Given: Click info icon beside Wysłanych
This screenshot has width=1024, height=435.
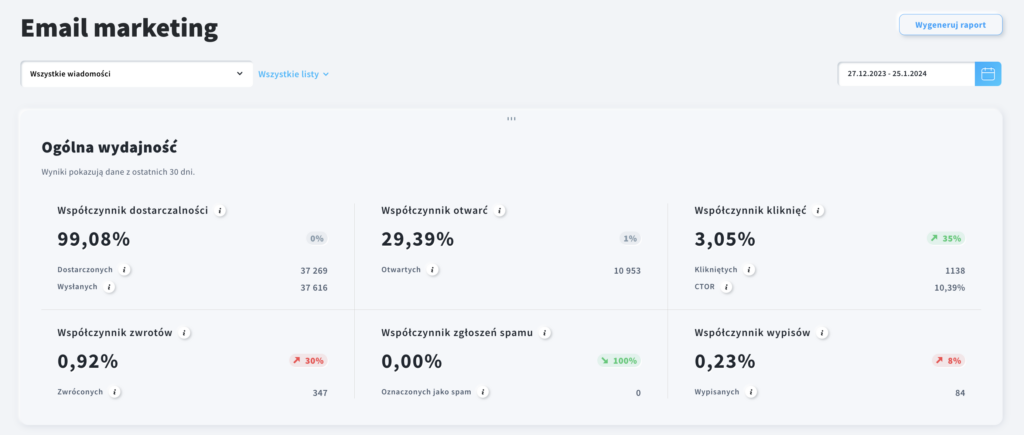Looking at the screenshot, I should pyautogui.click(x=109, y=287).
